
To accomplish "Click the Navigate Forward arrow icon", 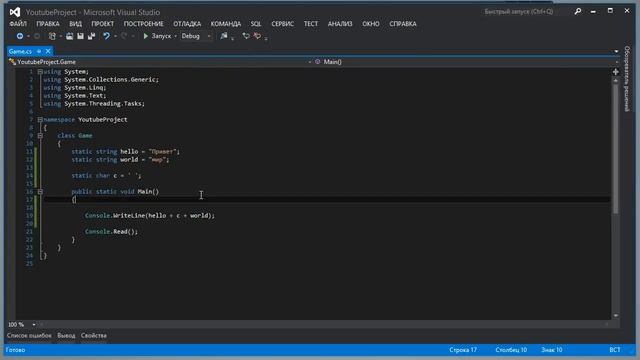I will click(x=37, y=36).
